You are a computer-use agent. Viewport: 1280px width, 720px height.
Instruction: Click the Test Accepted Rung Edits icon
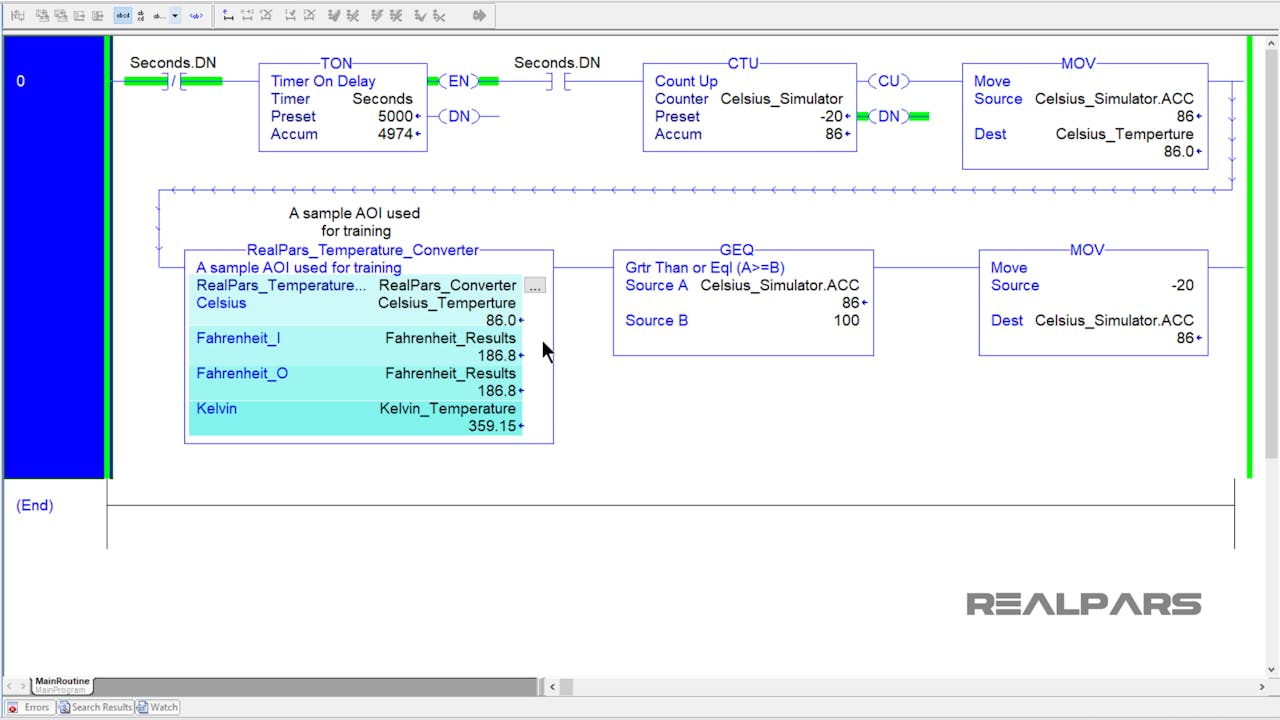click(334, 15)
